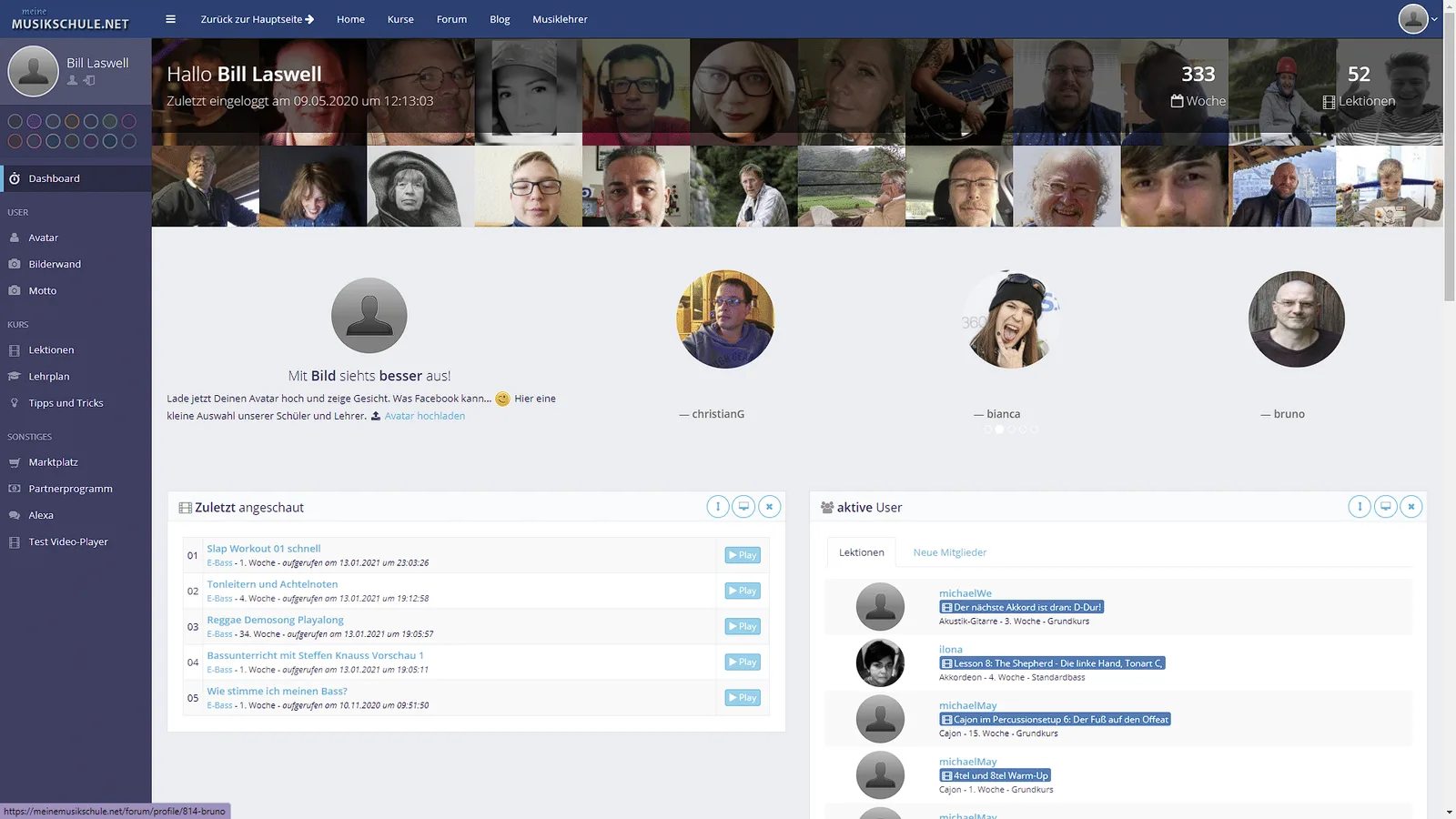Open Marktplatz in the sidebar

[76, 462]
